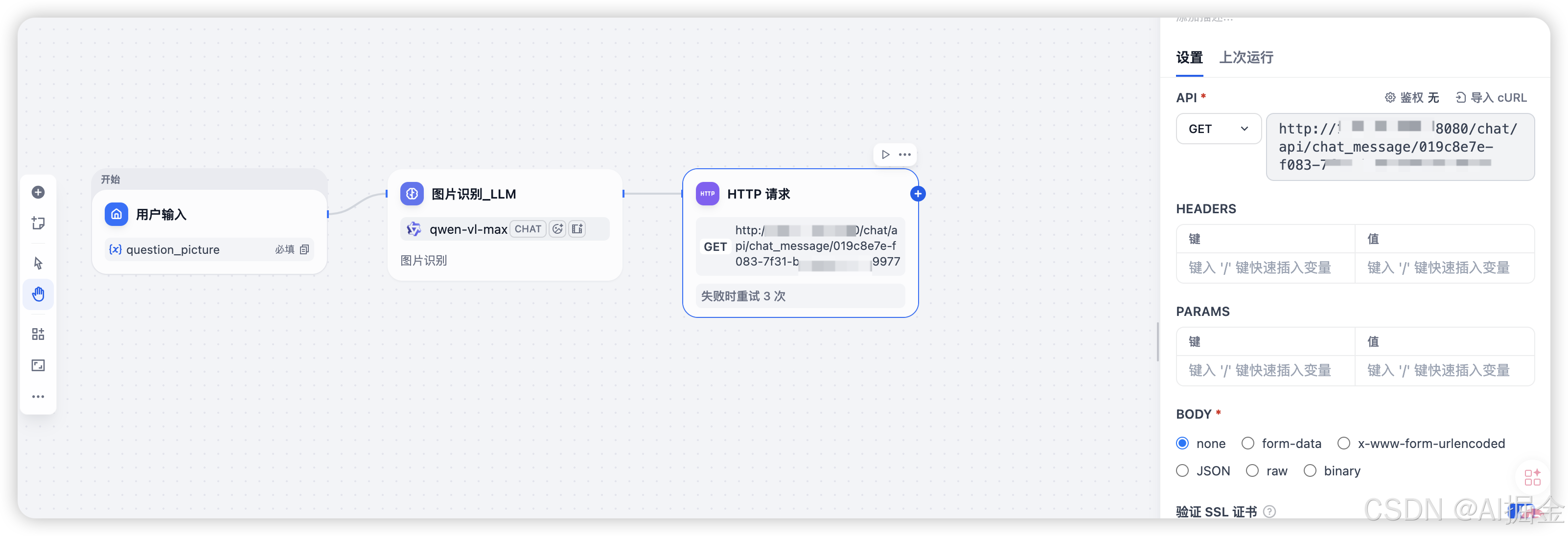
Task: Activate the hand pan mode tool
Action: pyautogui.click(x=38, y=294)
